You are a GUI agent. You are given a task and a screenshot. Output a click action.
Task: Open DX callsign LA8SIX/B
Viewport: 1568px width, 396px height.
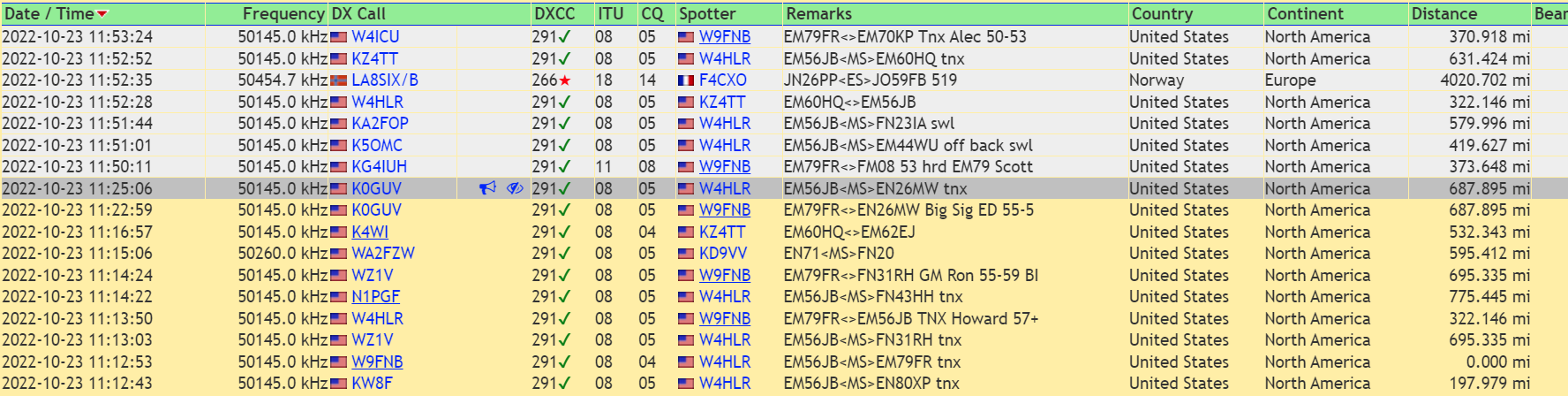pos(384,80)
